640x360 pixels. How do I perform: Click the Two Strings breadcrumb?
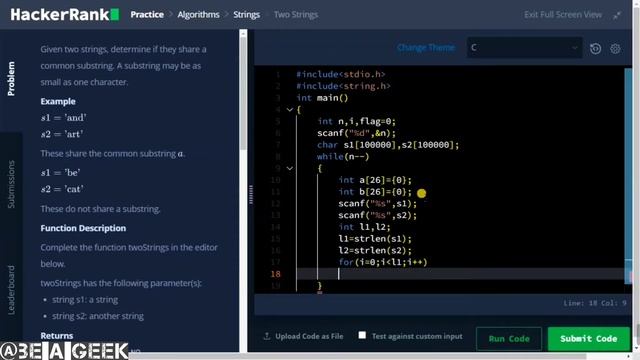coord(296,15)
